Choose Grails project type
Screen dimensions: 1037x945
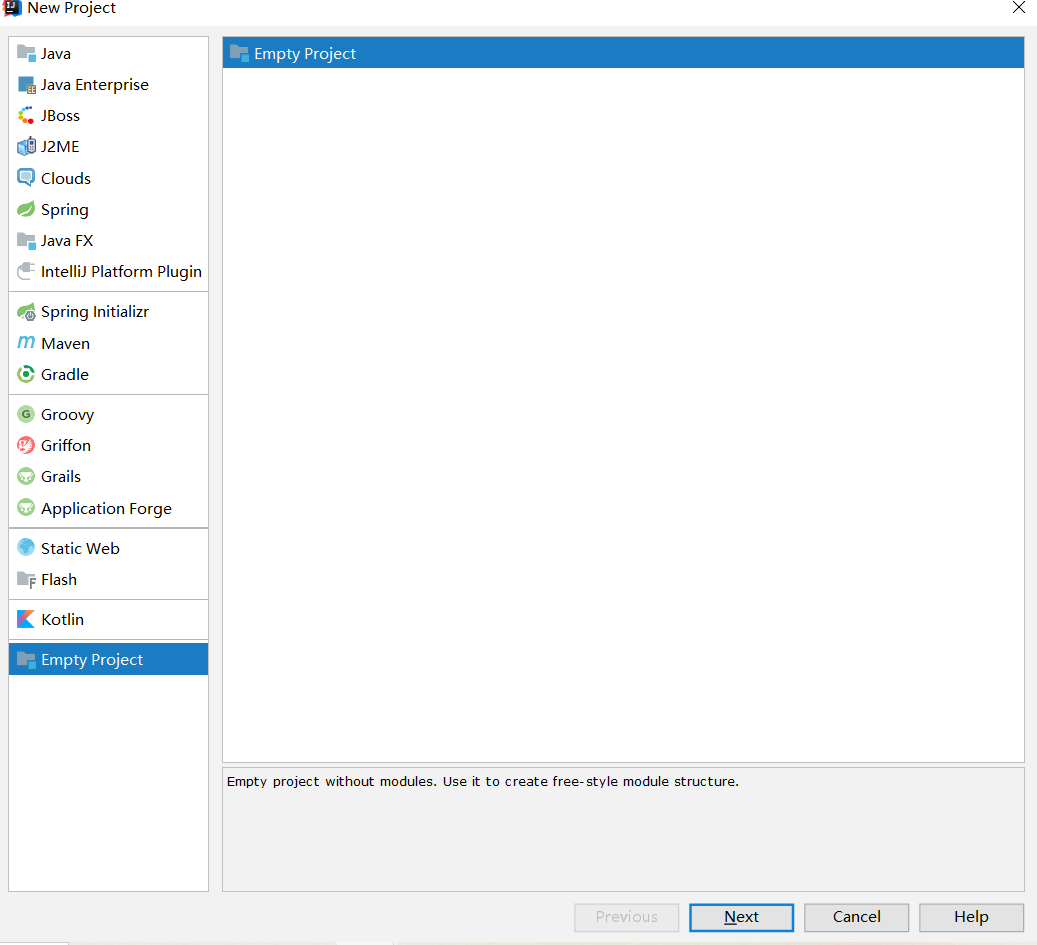pos(108,476)
